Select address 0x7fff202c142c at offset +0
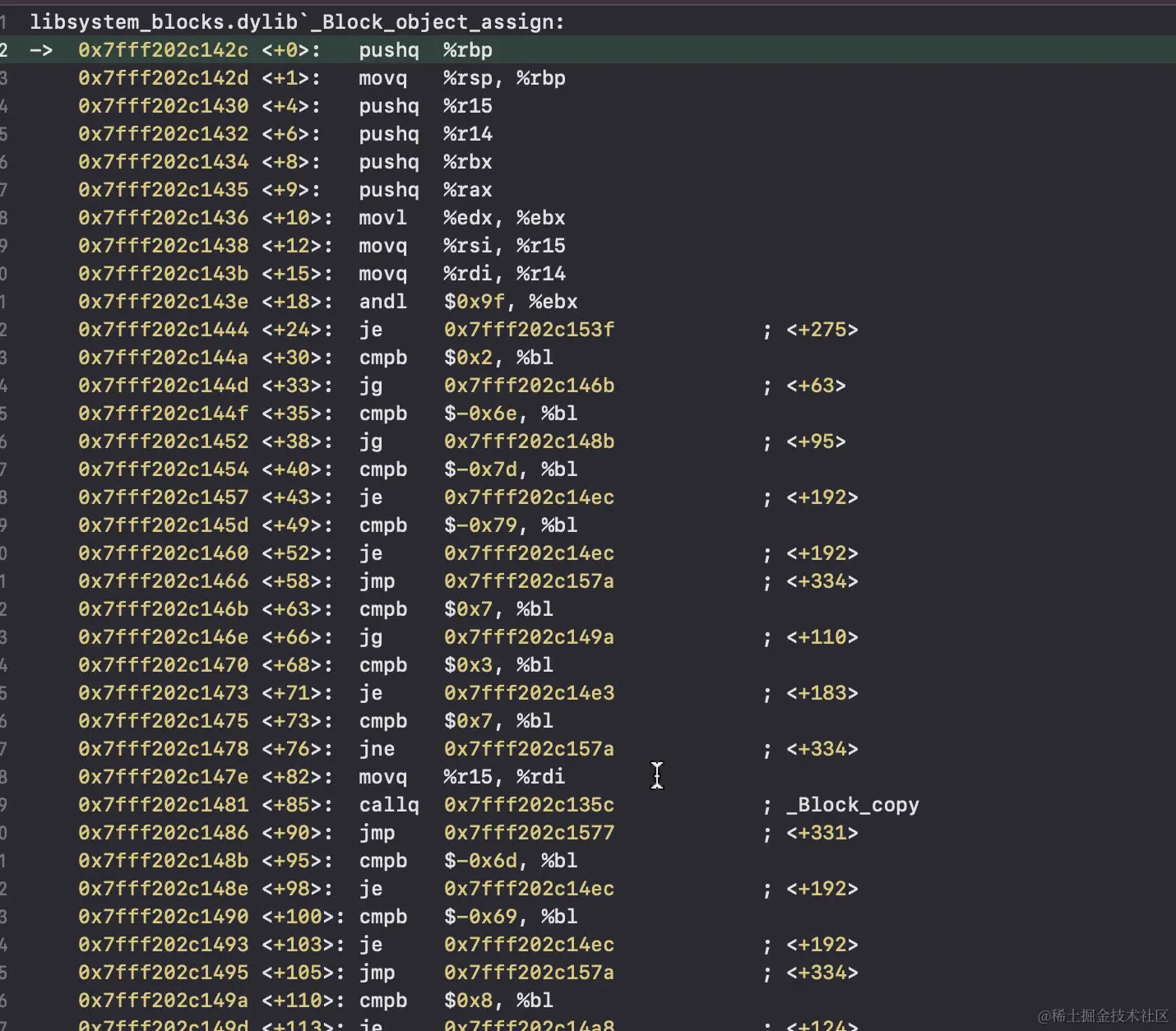The image size is (1176, 1031). (163, 50)
